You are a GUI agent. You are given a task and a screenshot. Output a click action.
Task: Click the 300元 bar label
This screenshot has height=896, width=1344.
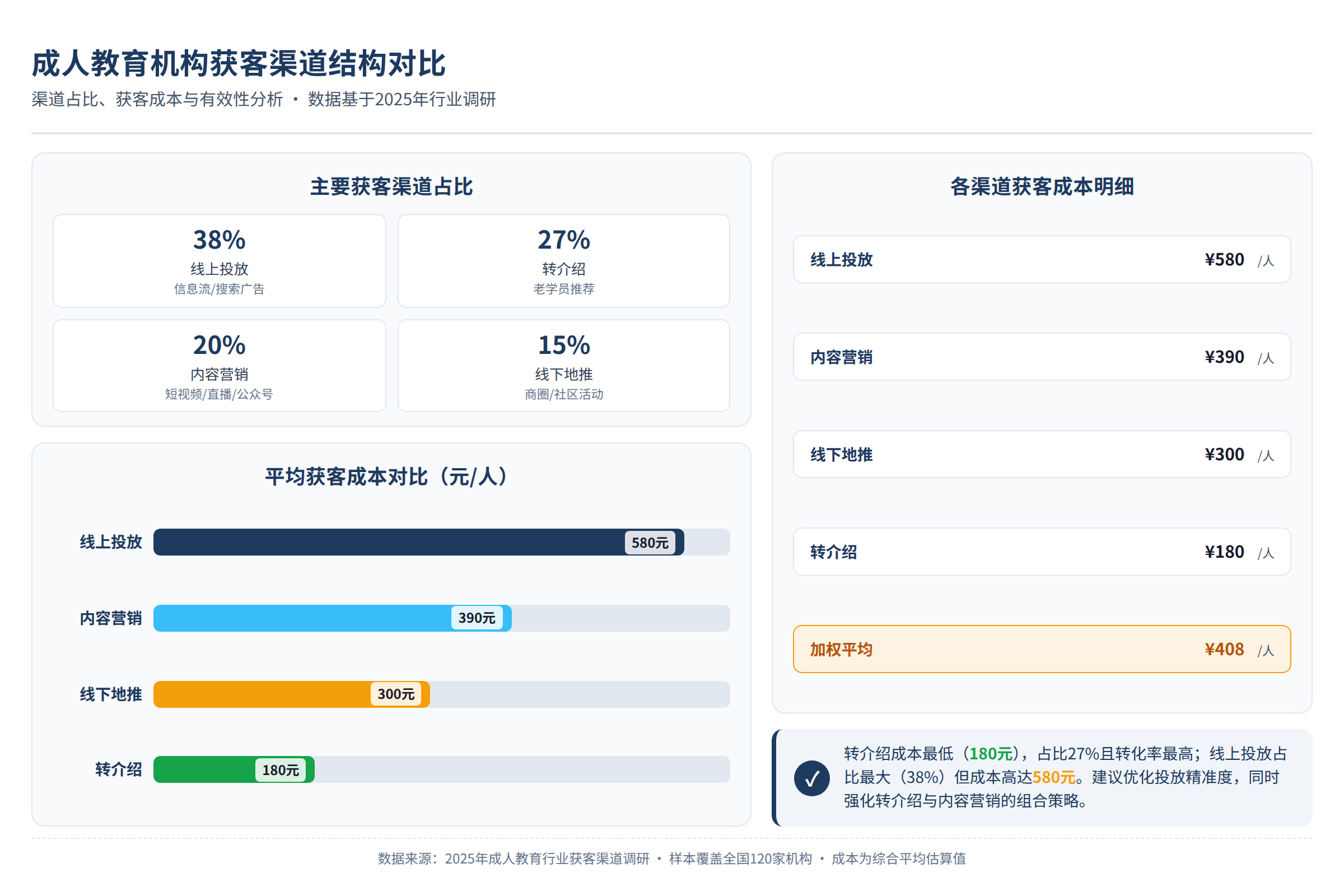pos(395,694)
